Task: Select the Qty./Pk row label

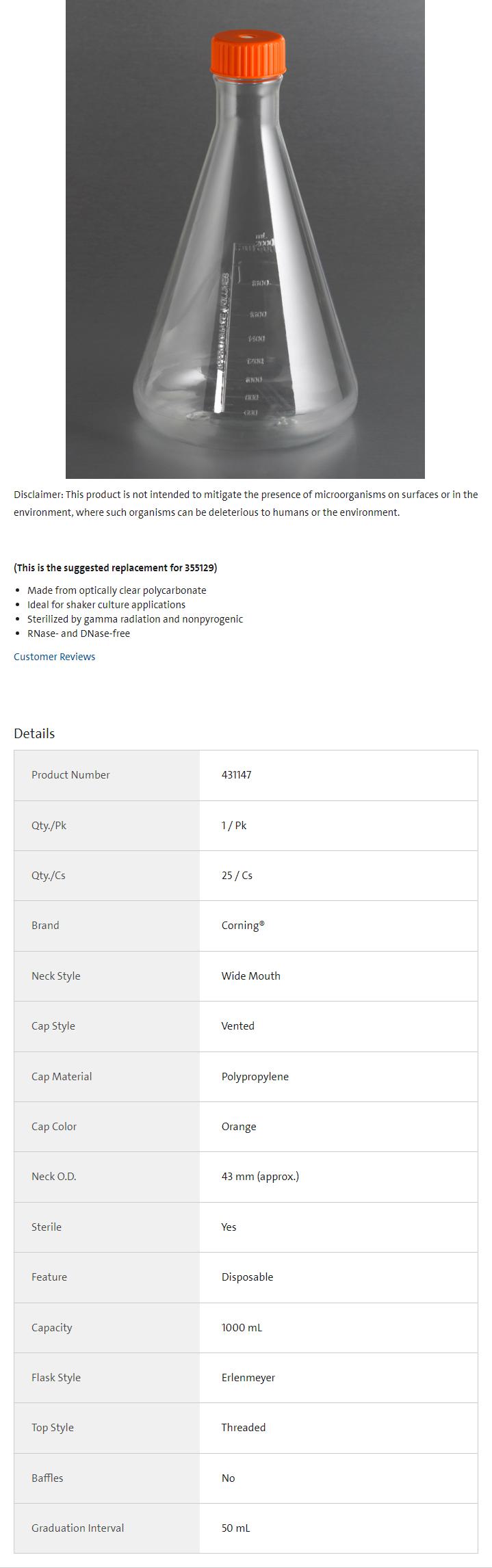Action: click(x=49, y=826)
